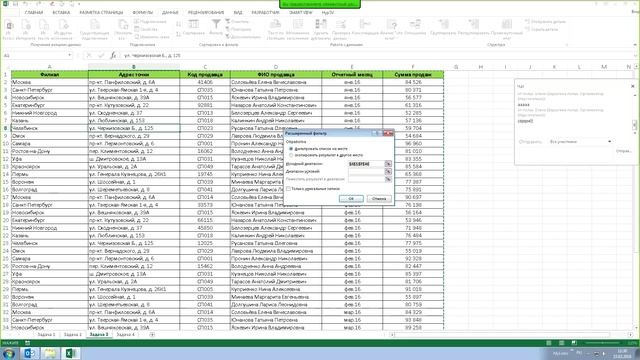Click Flash Fill (Мгновенное заполнение)
The image size is (640, 360).
point(298,29)
